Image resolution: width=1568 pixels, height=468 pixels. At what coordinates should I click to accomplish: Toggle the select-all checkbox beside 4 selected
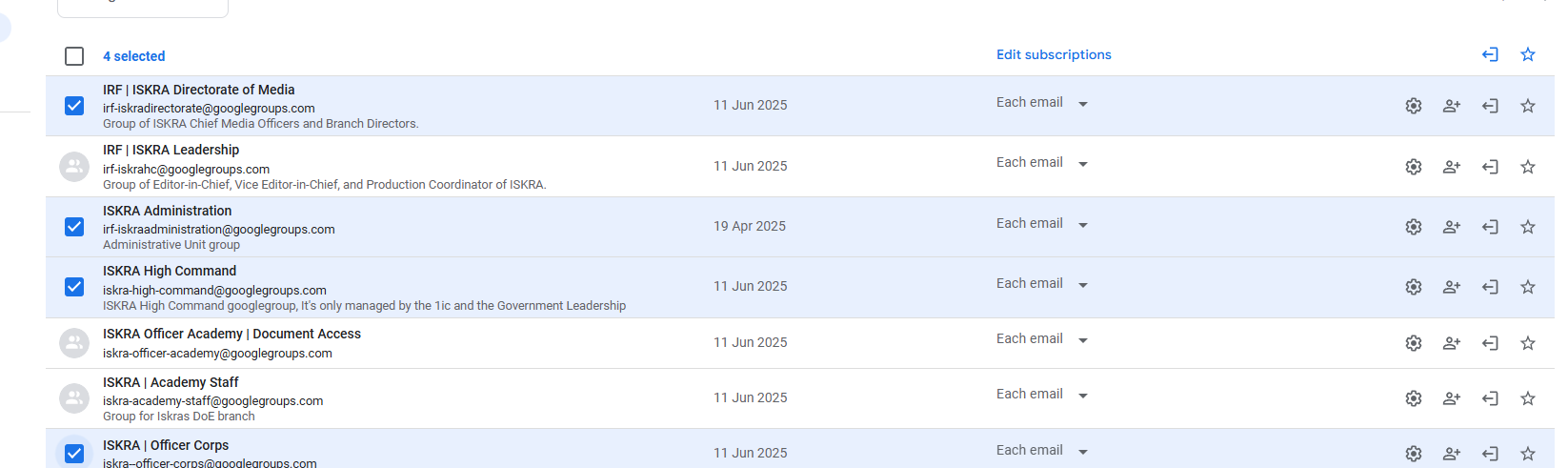click(x=74, y=56)
